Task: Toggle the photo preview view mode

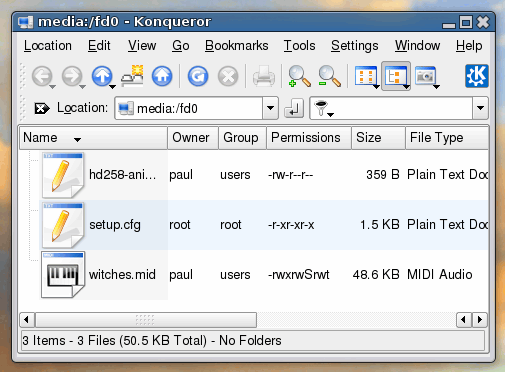Action: click(x=426, y=76)
